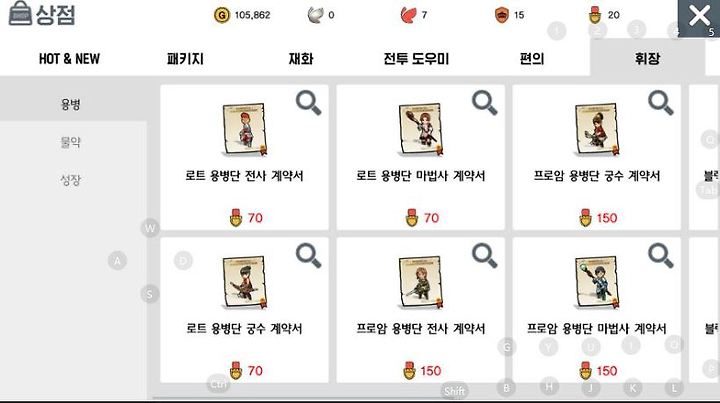The image size is (720, 403).
Task: Inspect 로트 용병단 전사 계약서 with magnifier
Action: pos(309,103)
